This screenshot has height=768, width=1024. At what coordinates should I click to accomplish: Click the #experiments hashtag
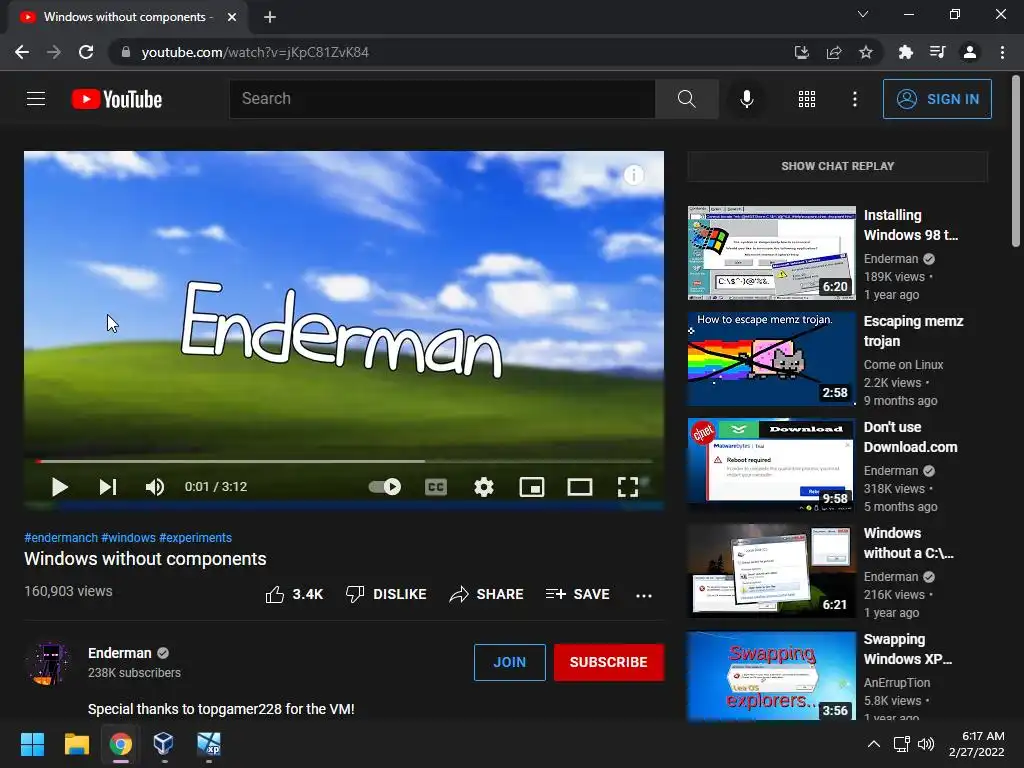[195, 537]
